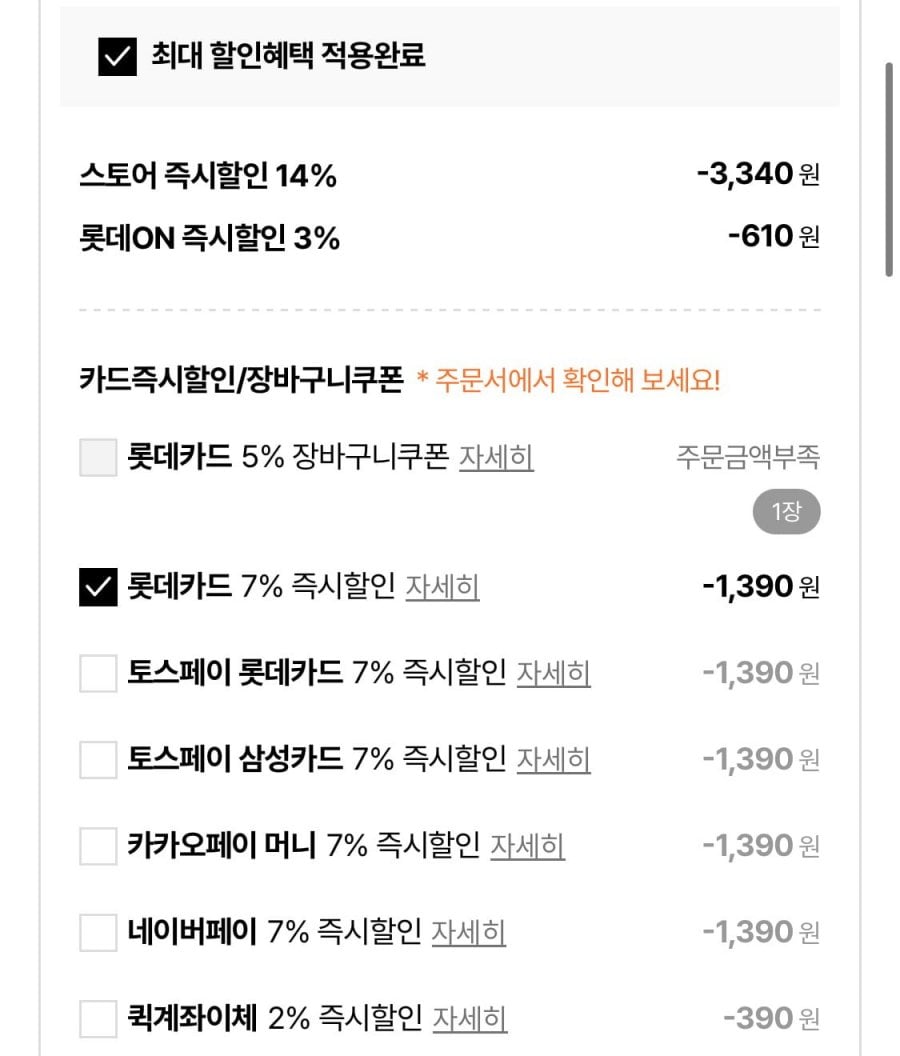Check the 네이버페이 7% 즉시할인 option
900x1056 pixels.
click(x=98, y=933)
